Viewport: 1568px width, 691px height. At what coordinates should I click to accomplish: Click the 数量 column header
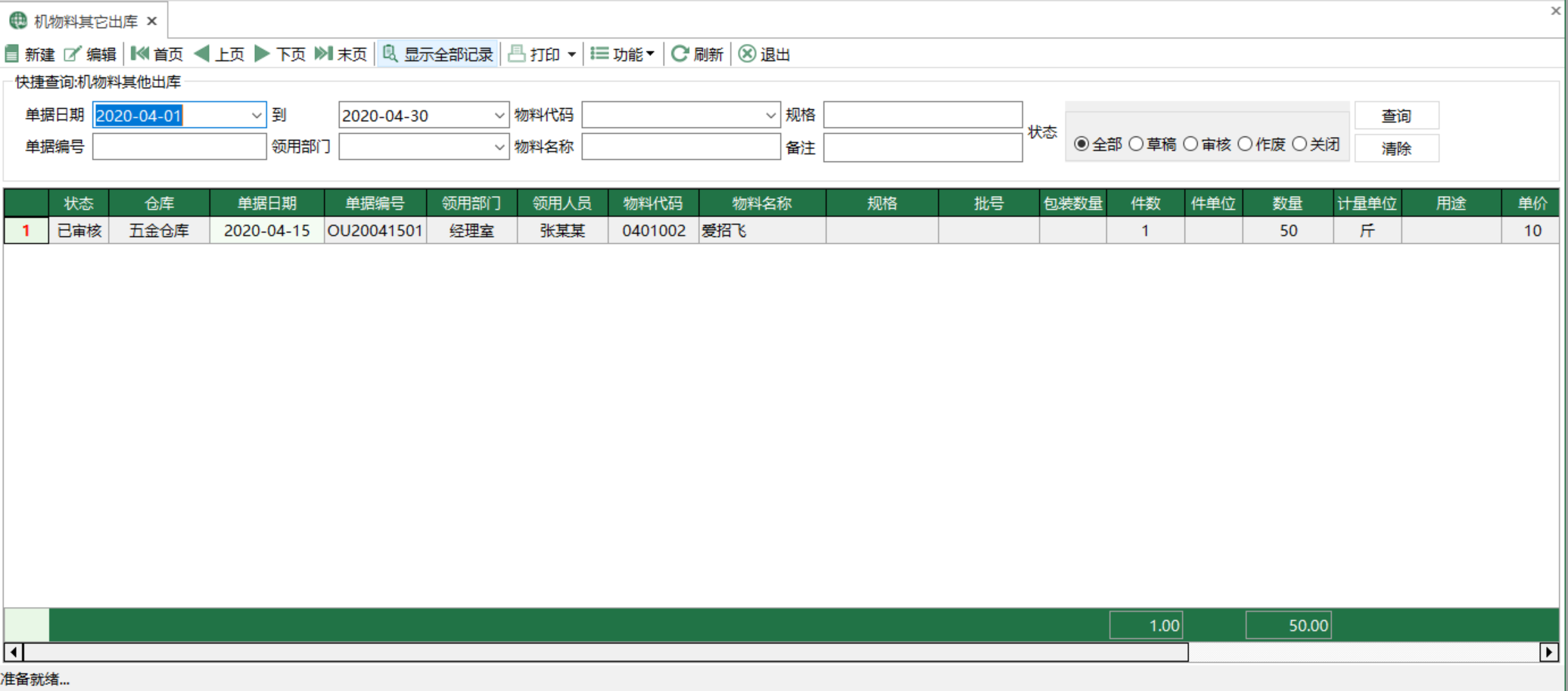point(1288,203)
